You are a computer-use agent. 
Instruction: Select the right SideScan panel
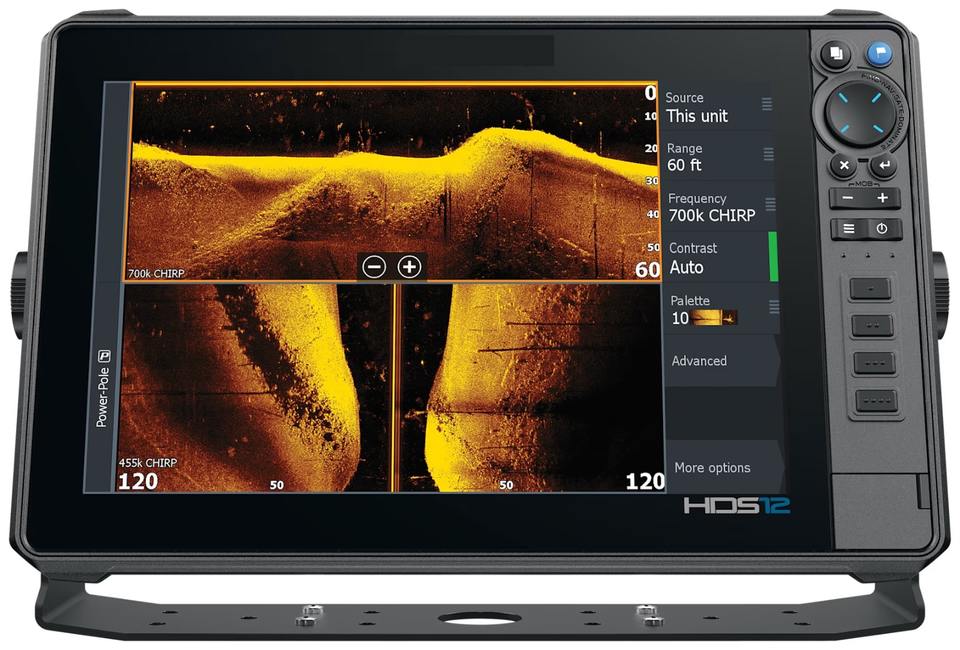[531, 387]
